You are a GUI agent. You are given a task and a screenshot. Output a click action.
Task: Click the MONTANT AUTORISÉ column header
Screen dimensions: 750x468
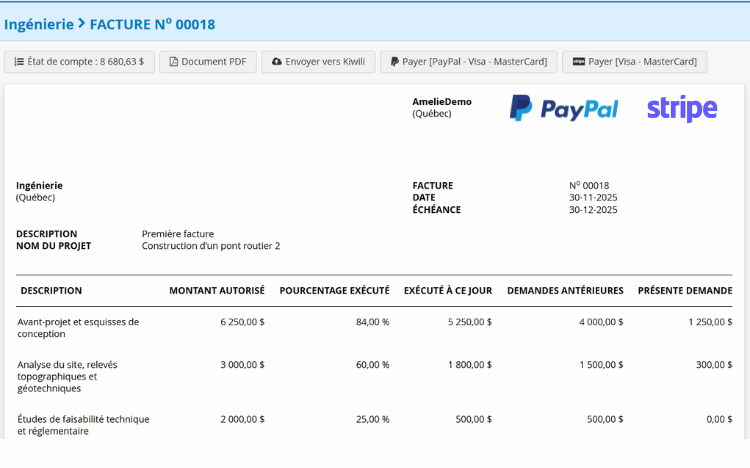[216, 291]
